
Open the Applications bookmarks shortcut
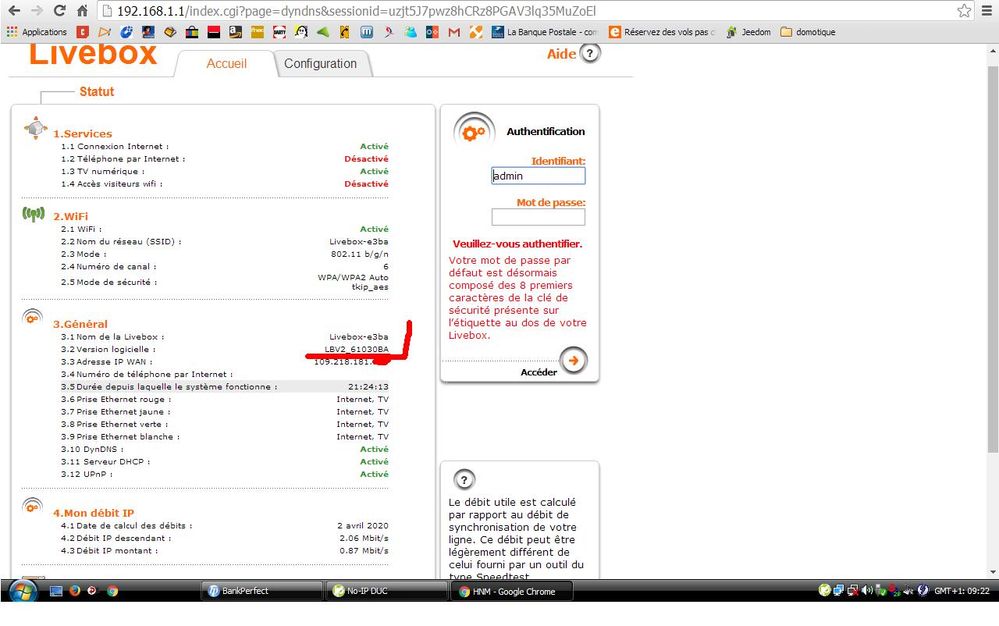pos(36,32)
